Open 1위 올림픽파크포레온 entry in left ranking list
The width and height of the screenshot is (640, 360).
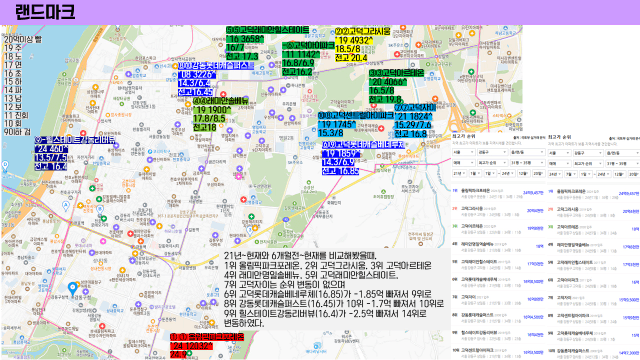[x=498, y=193]
